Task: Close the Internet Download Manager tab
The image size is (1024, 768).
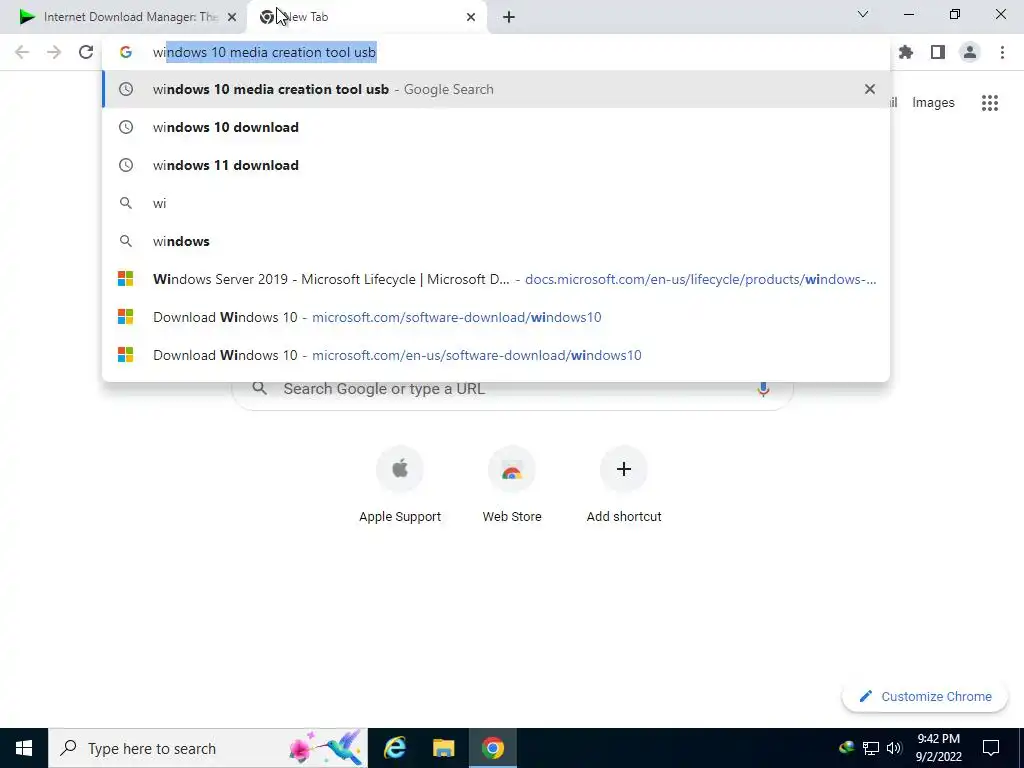Action: (232, 17)
